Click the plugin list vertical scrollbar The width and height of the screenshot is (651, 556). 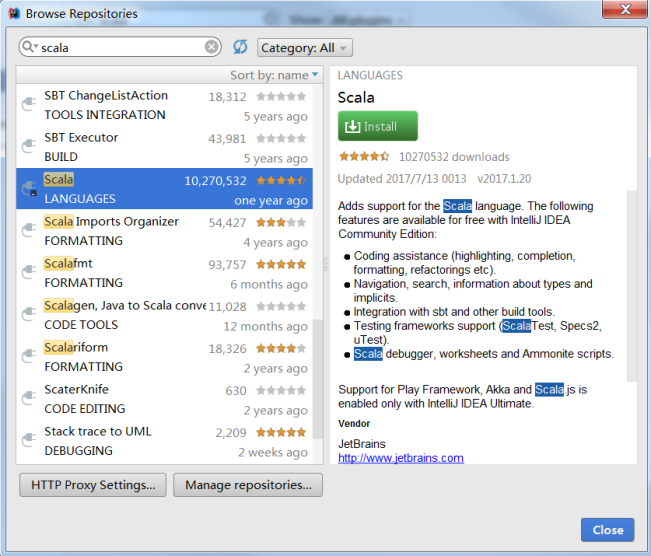318,379
